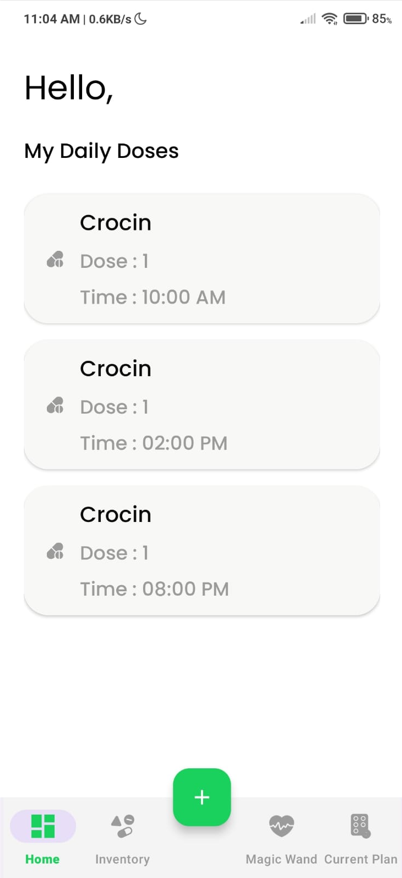Open the Crocin 10:00 AM dose card
402x878 pixels.
[202, 259]
